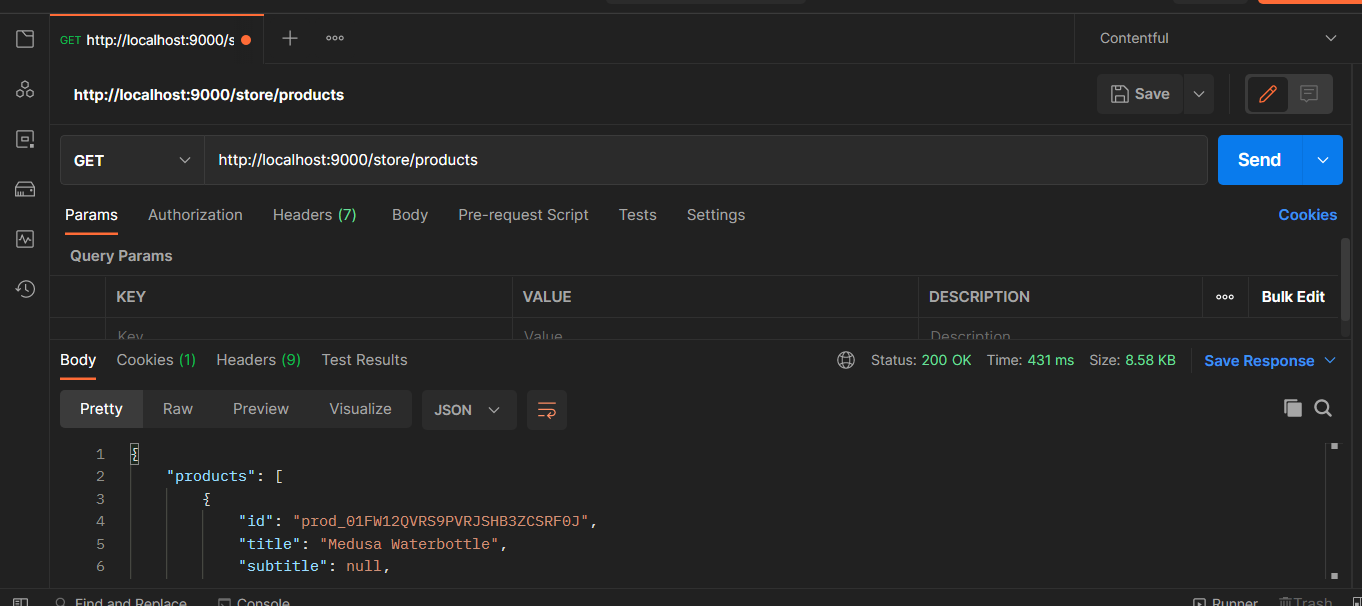The width and height of the screenshot is (1362, 606).
Task: Open the Contentful environment selector
Action: pos(1218,38)
